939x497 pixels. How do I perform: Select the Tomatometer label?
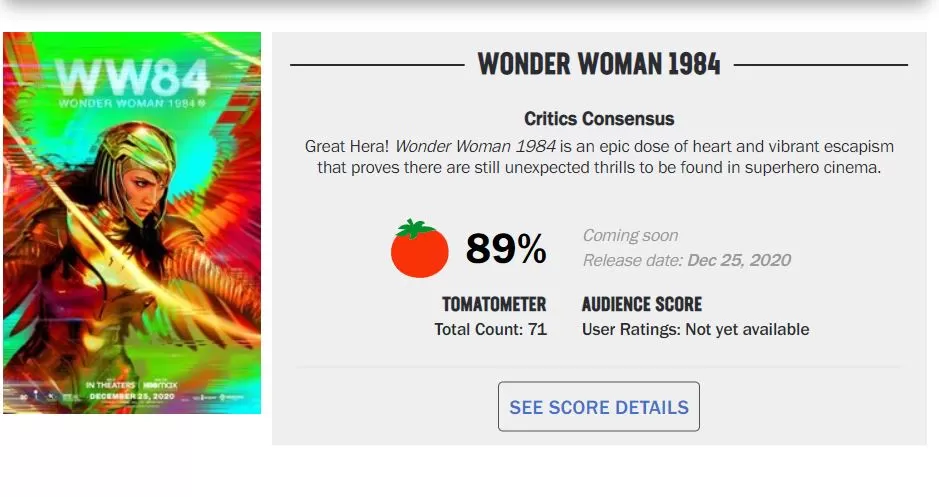pyautogui.click(x=494, y=304)
